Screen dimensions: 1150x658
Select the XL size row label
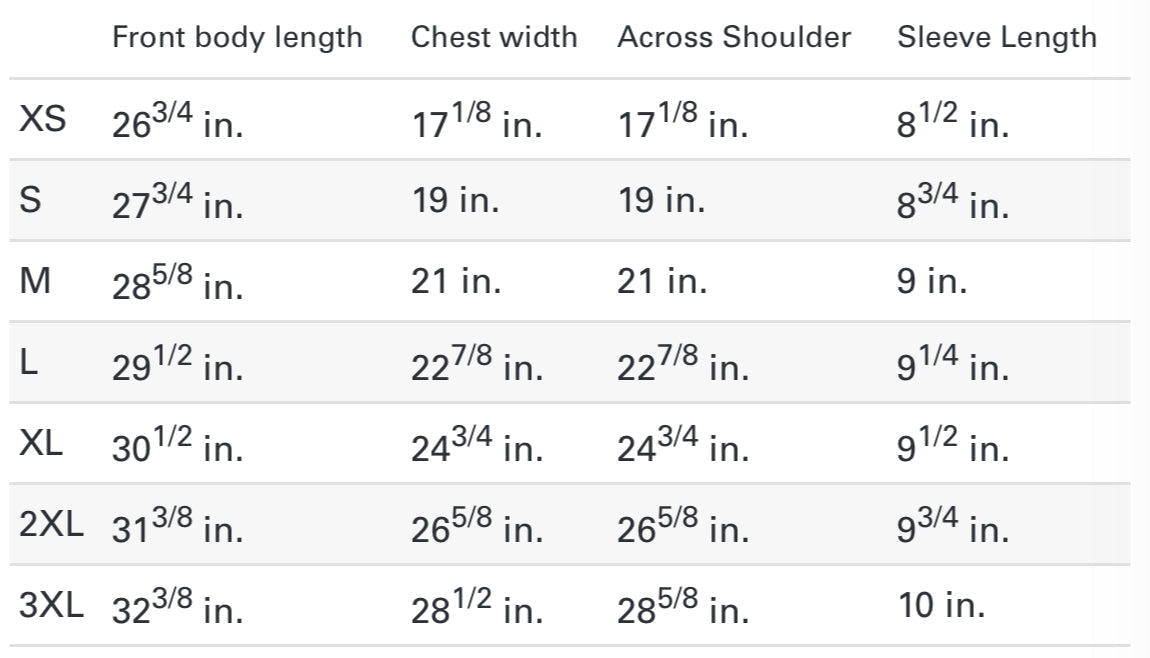click(x=41, y=443)
